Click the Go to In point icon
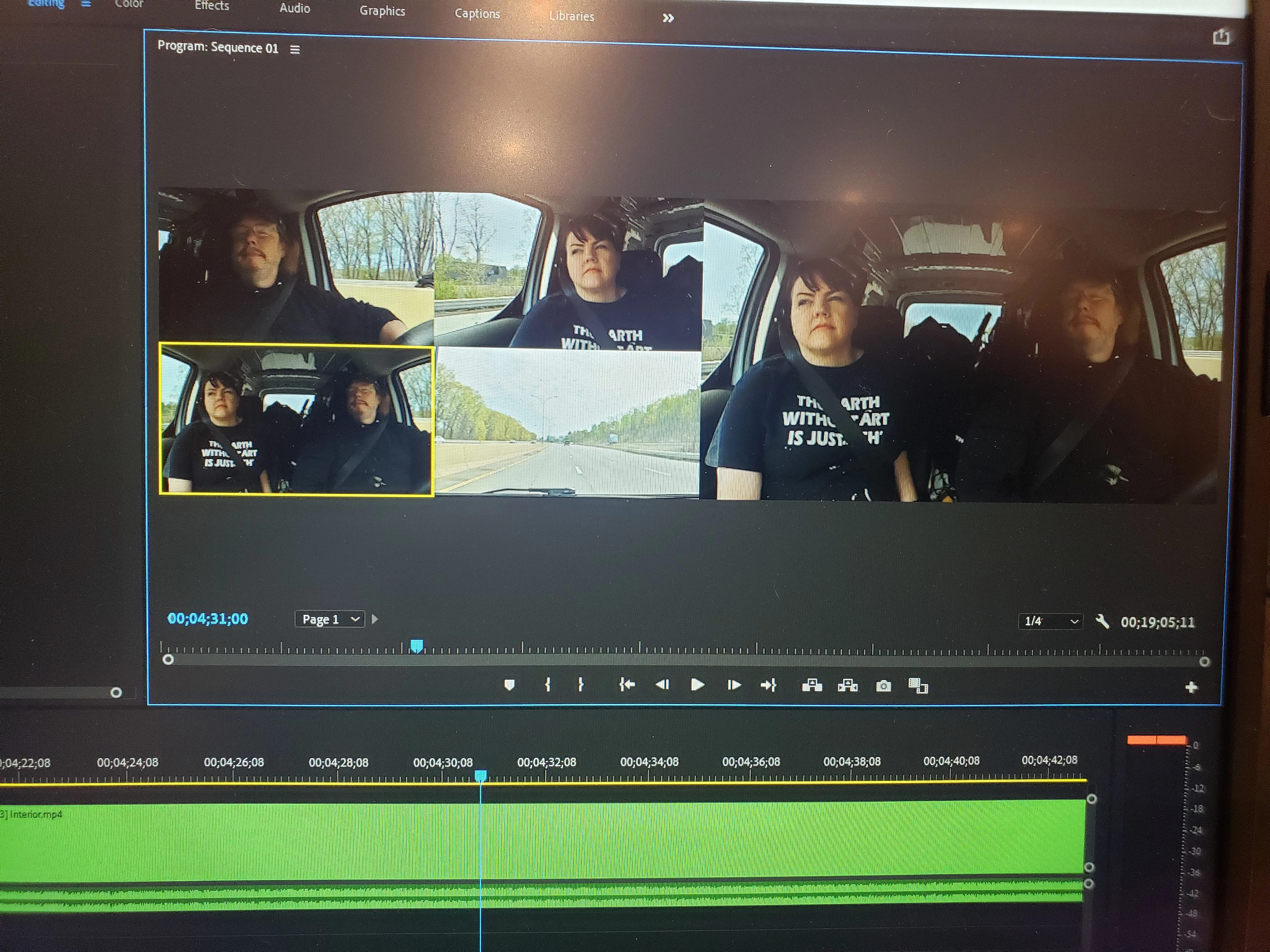1270x952 pixels. 627,685
